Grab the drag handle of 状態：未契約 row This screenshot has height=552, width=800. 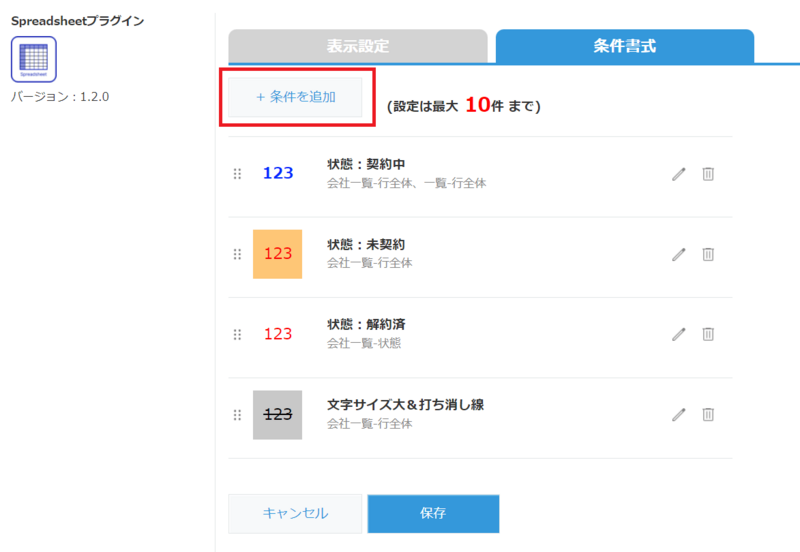[237, 254]
